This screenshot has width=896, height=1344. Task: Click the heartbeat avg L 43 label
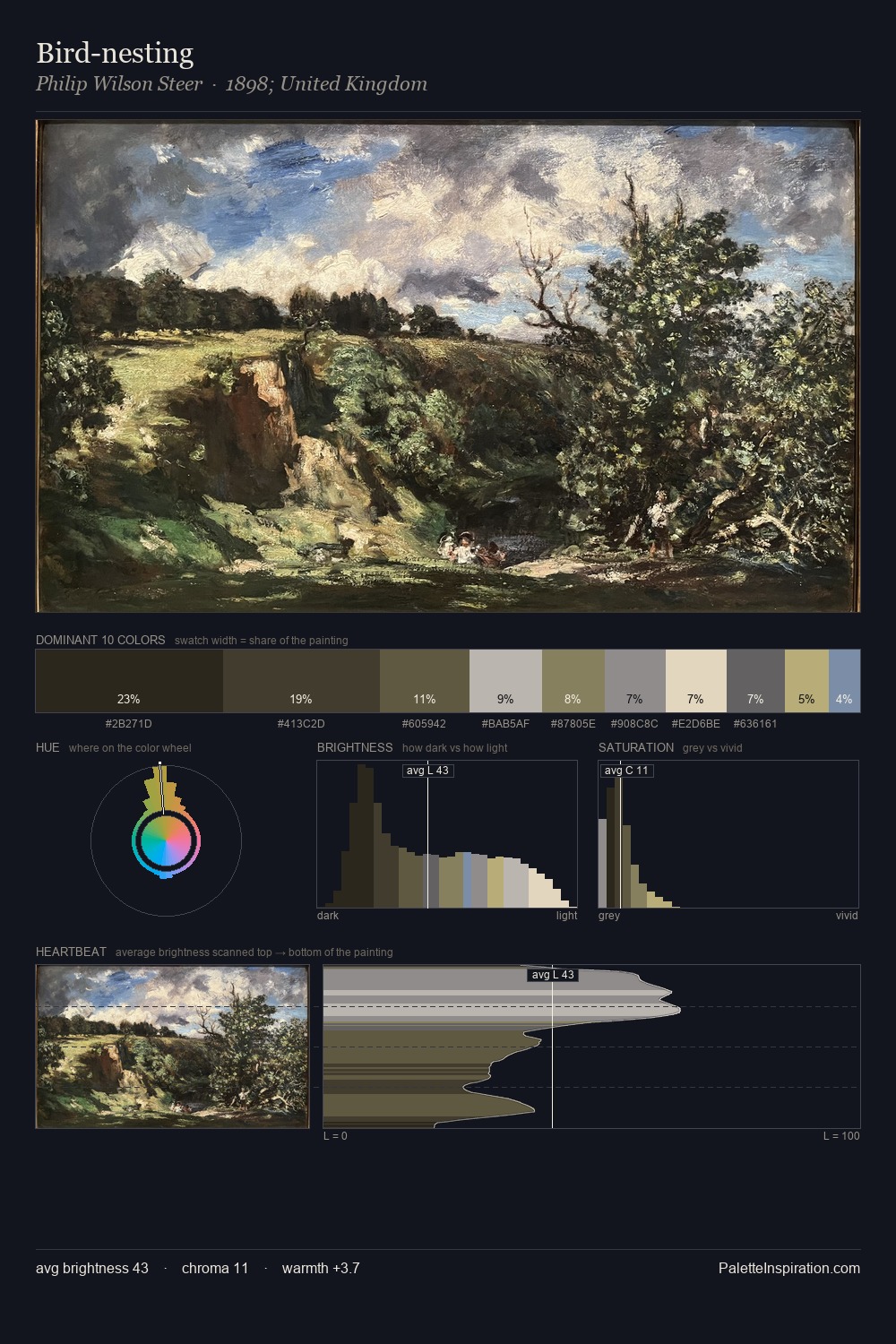(553, 975)
